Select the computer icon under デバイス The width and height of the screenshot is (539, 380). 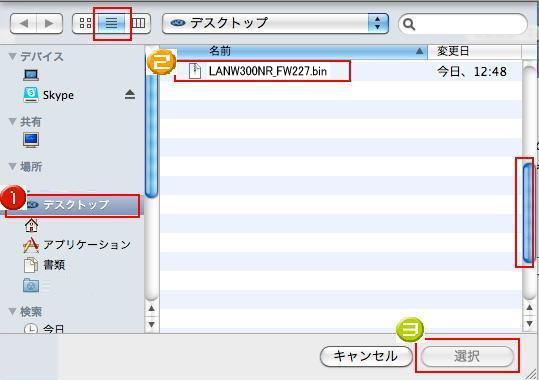point(31,75)
